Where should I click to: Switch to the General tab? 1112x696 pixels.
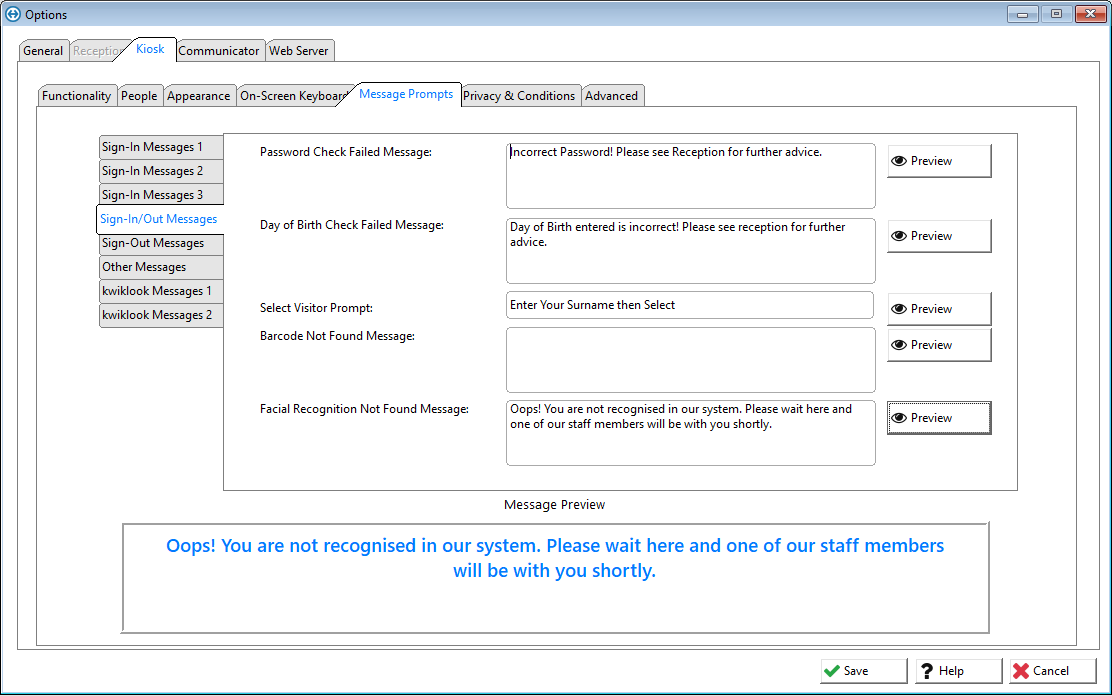pos(43,51)
